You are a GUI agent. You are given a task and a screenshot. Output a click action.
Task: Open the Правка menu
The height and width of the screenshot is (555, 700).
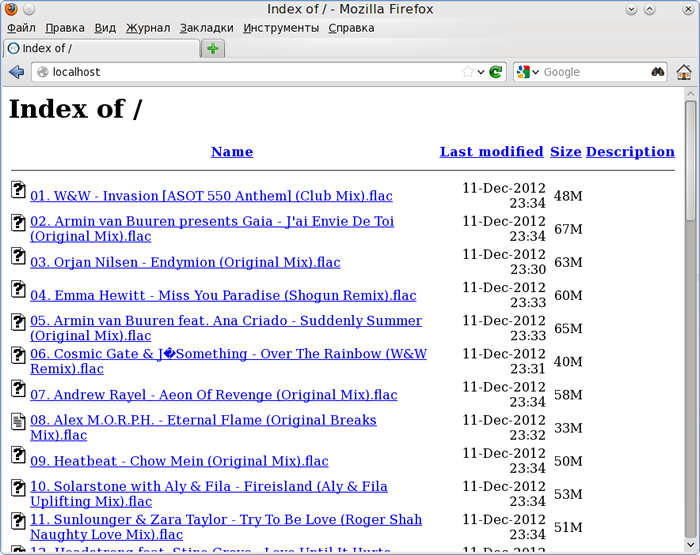(x=65, y=28)
